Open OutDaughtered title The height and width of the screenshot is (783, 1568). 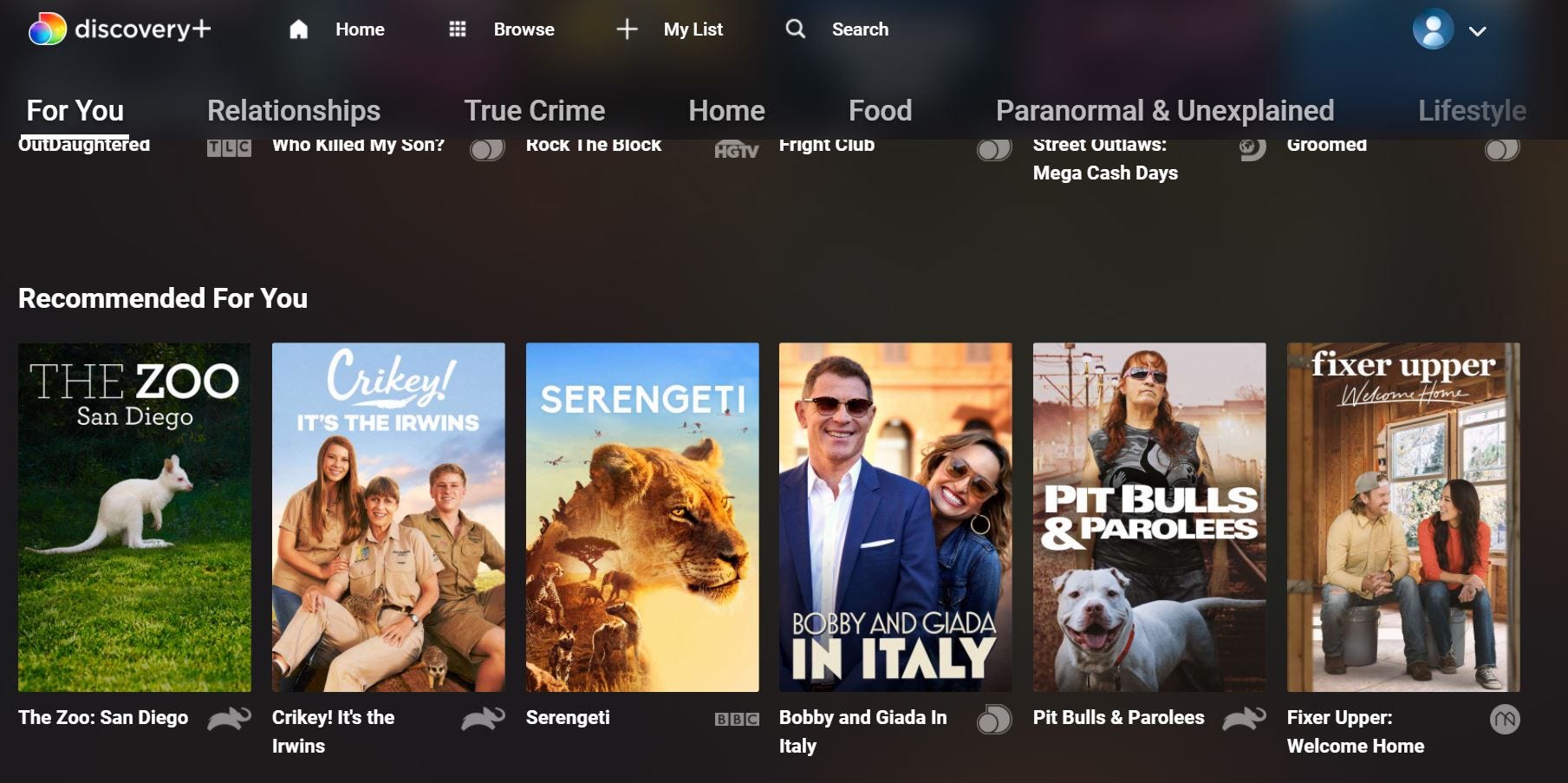coord(84,145)
